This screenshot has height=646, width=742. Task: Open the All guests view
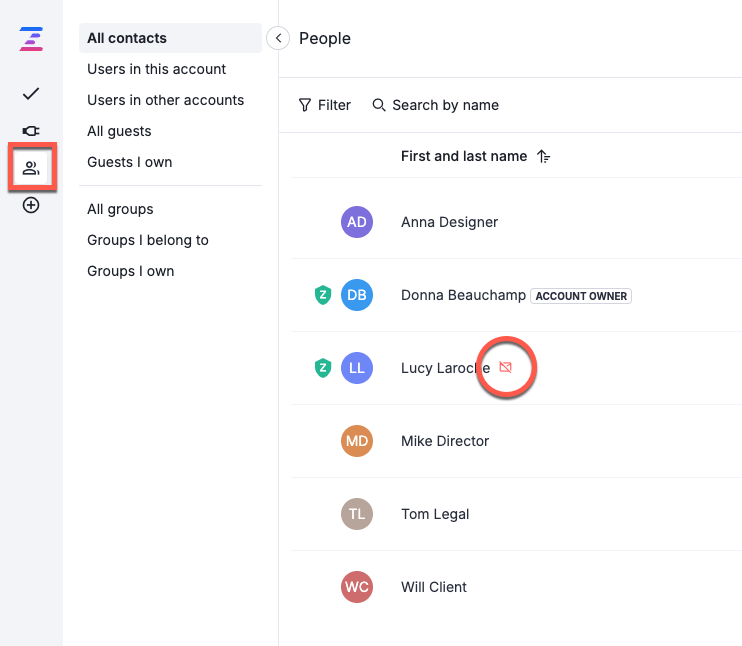click(119, 131)
